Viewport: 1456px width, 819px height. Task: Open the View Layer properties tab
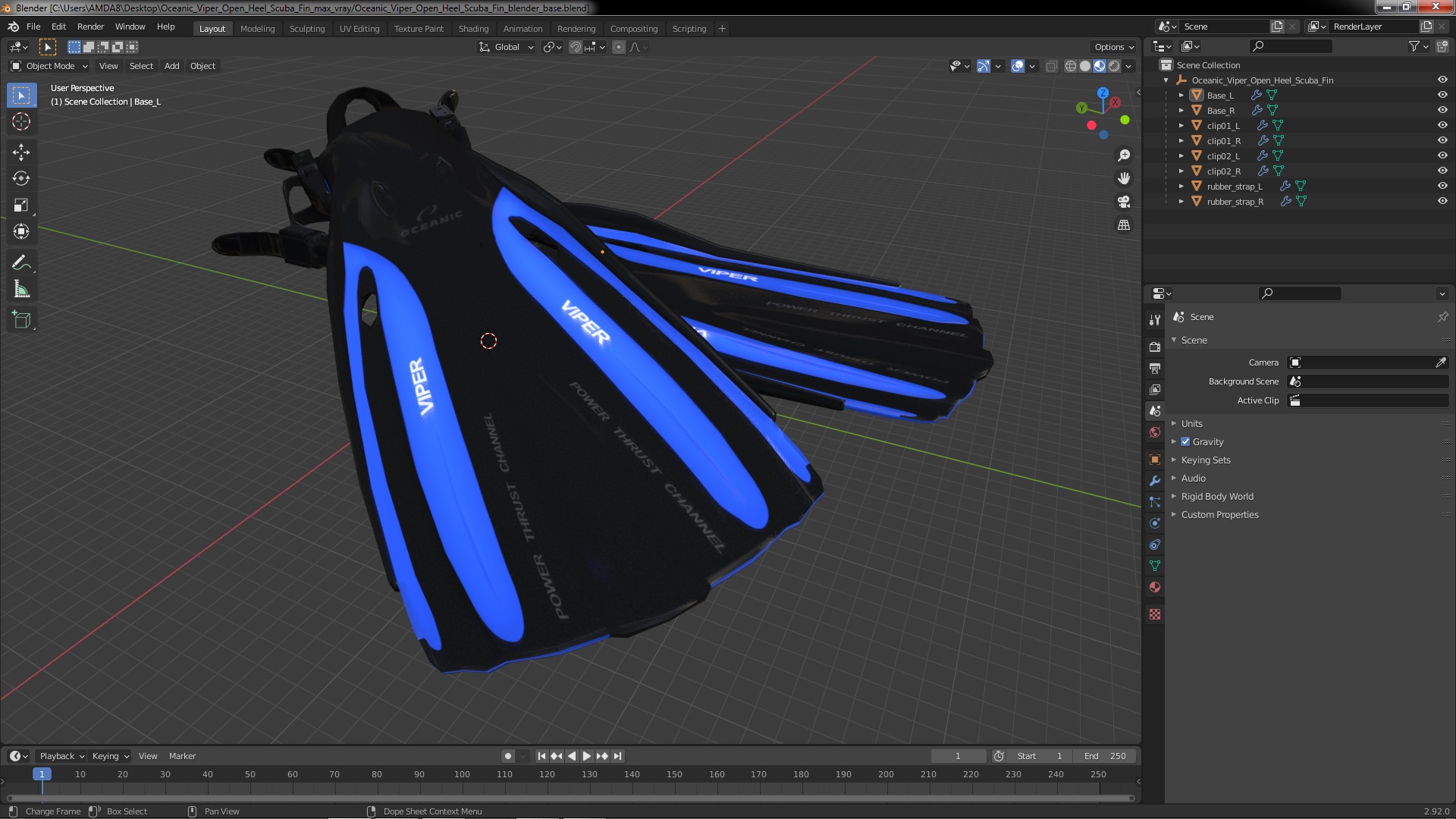[1155, 389]
